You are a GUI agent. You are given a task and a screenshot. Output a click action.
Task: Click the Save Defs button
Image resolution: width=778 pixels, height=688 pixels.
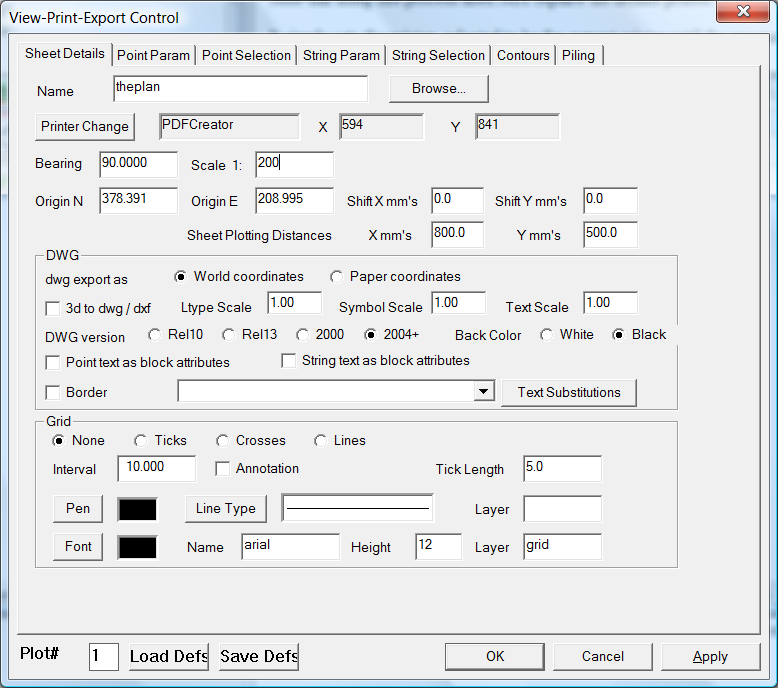pyautogui.click(x=259, y=656)
